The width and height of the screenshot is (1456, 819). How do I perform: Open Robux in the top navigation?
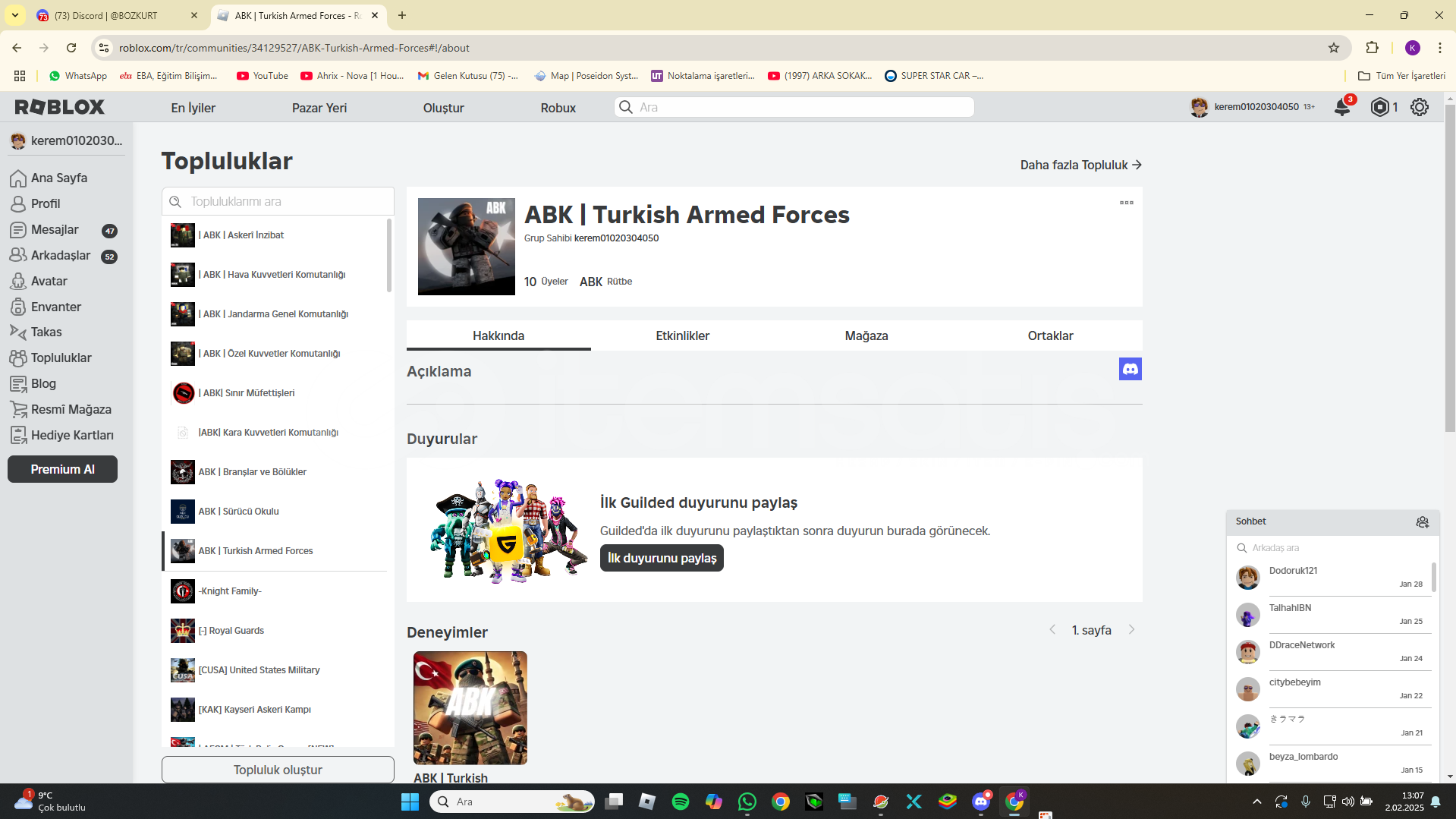[558, 108]
